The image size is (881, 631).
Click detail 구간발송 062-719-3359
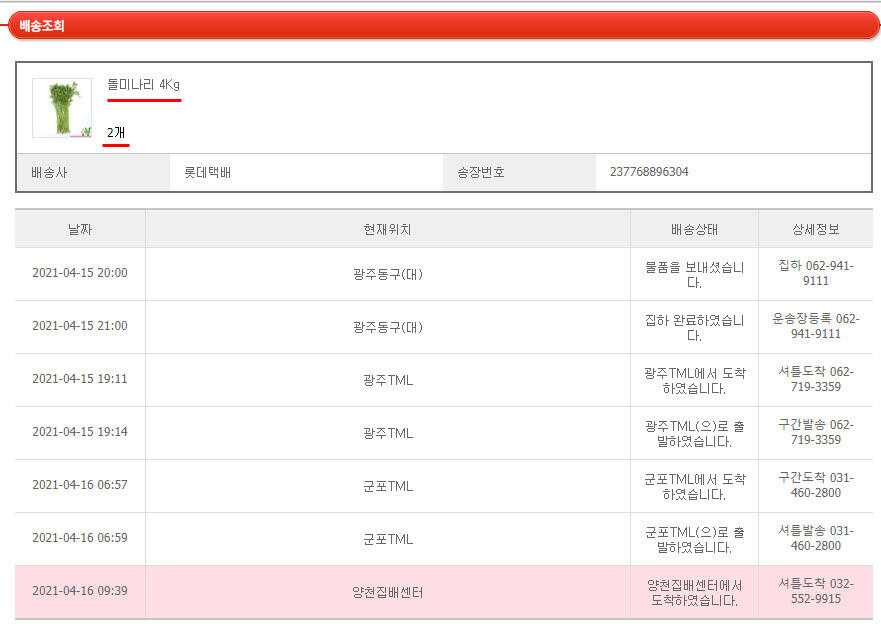(816, 432)
